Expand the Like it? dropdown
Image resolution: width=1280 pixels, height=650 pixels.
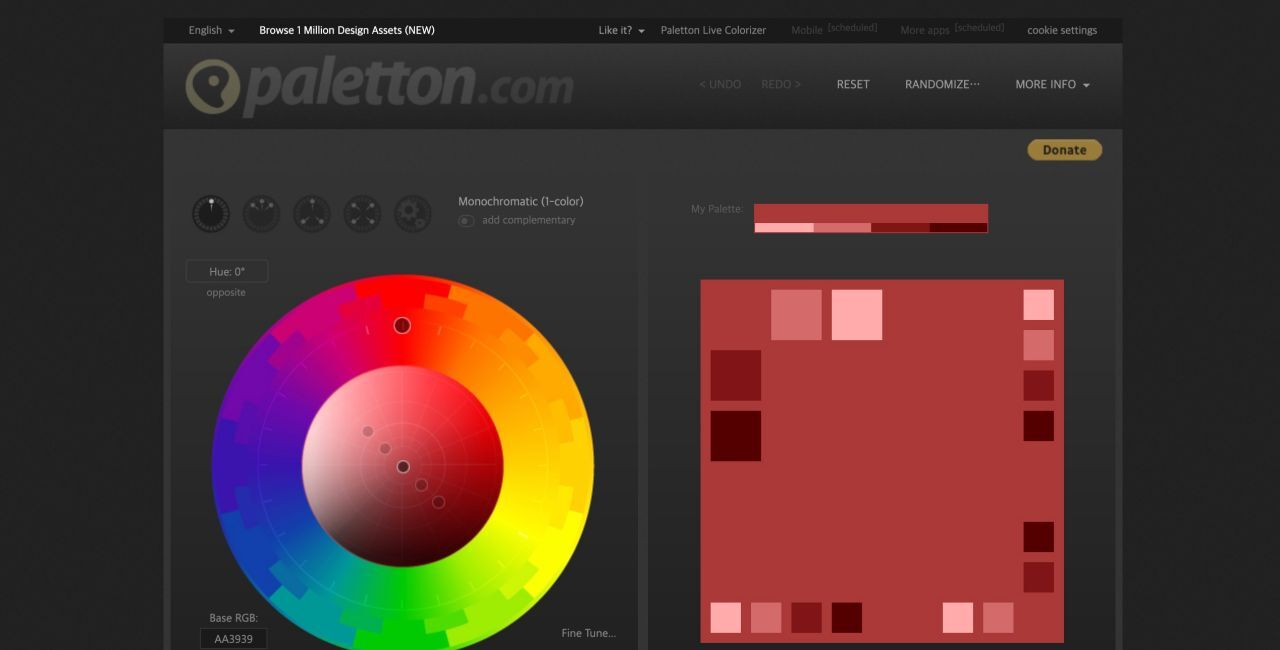coord(621,30)
